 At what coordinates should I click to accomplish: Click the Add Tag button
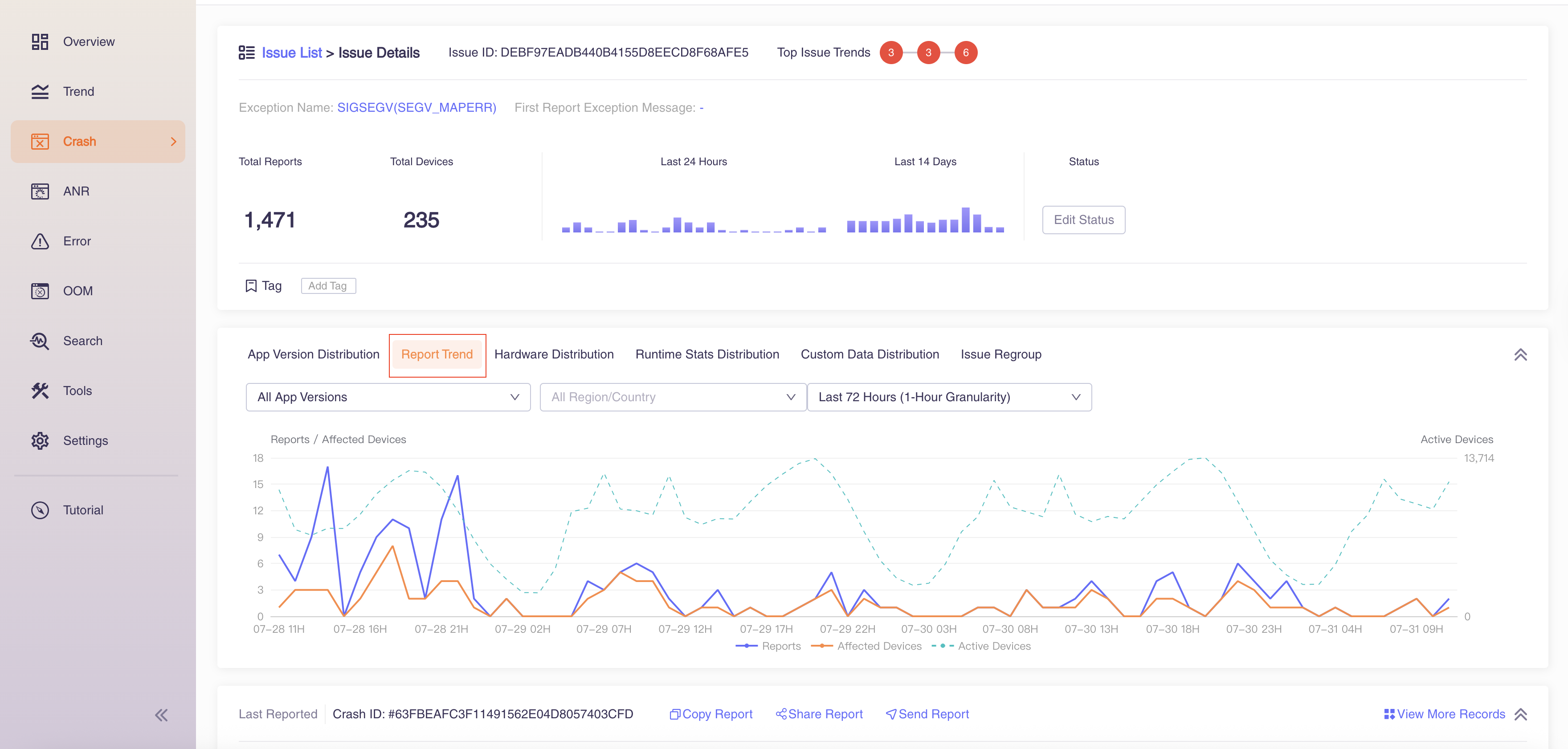(x=328, y=286)
